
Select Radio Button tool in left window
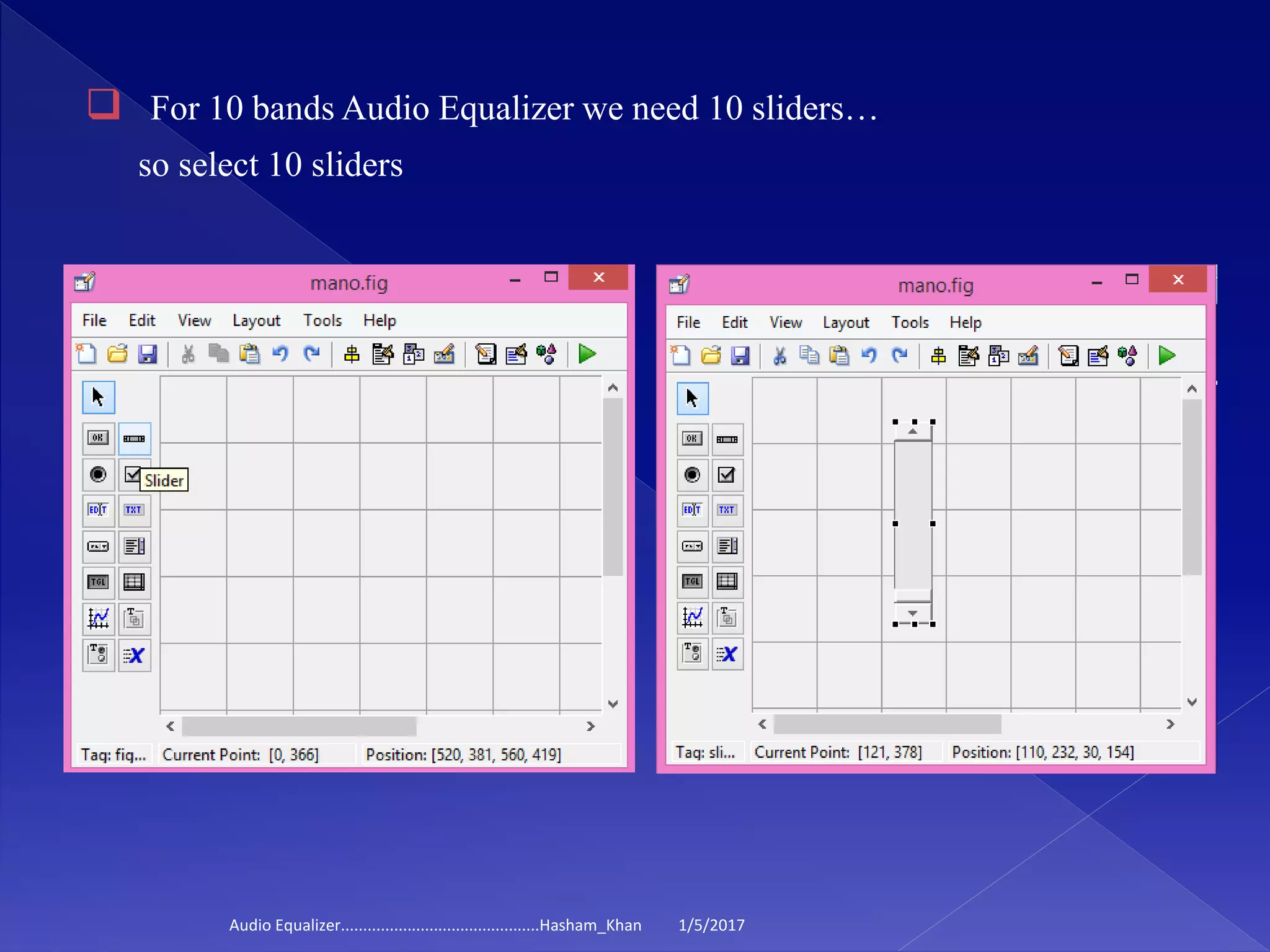tap(98, 474)
